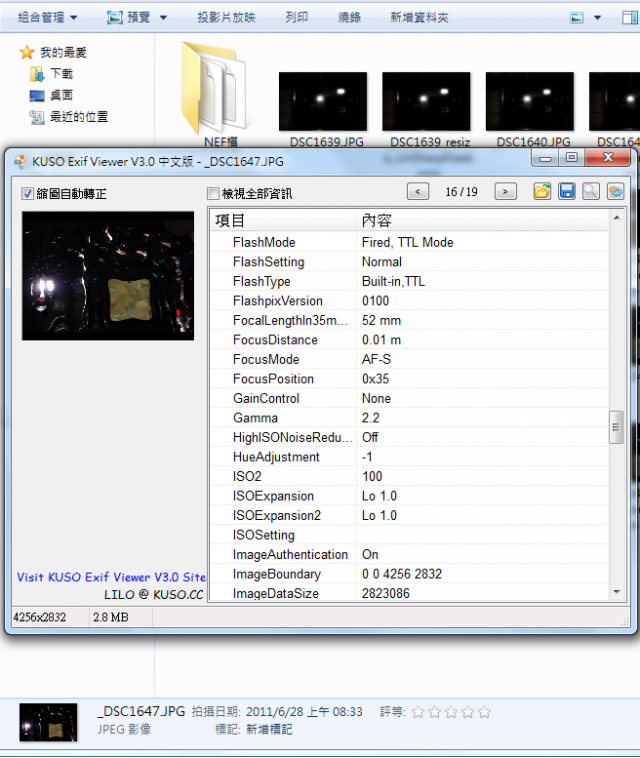The image size is (640, 758).
Task: Click the scrollbar thumb in Exif list
Action: point(616,427)
